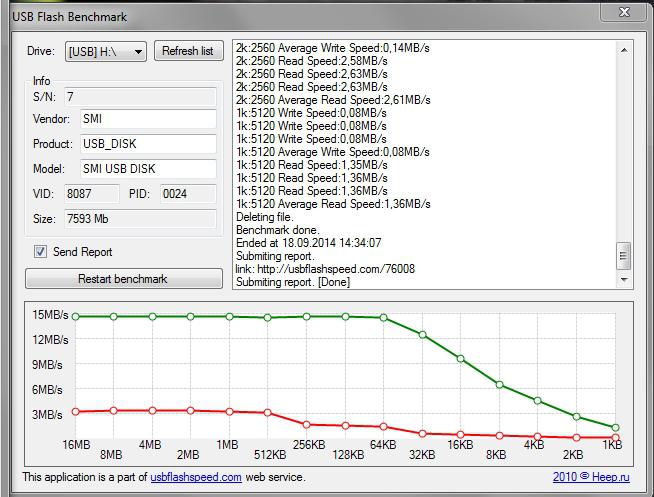Click the Size field showing 7593 Mb
Image resolution: width=654 pixels, height=497 pixels.
[140, 219]
